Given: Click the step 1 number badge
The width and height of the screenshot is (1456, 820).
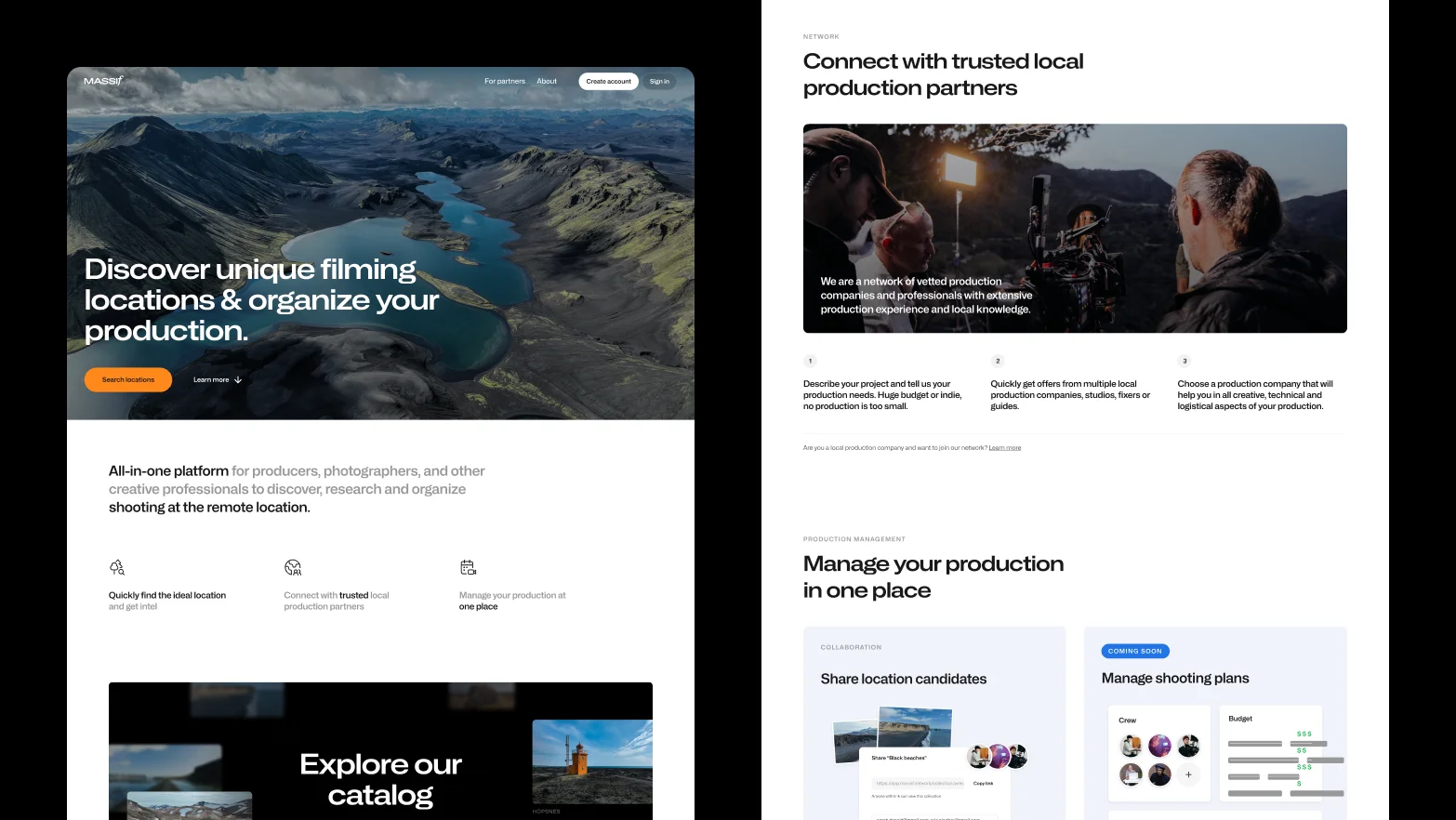Looking at the screenshot, I should click(x=810, y=361).
